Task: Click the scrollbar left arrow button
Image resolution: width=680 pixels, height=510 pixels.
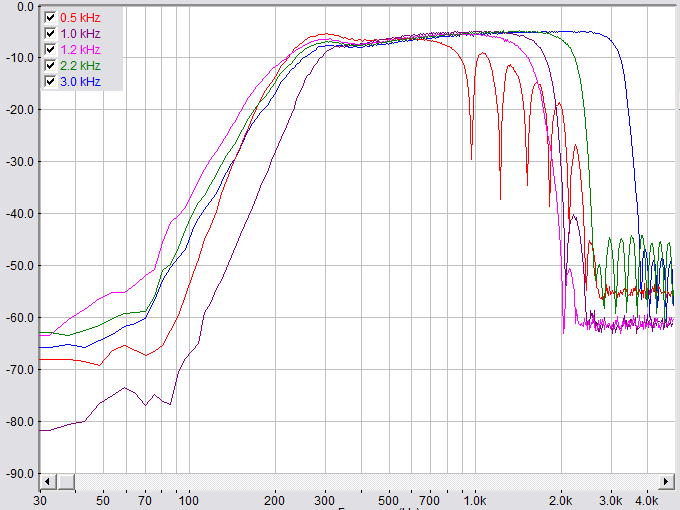Action: click(x=47, y=480)
